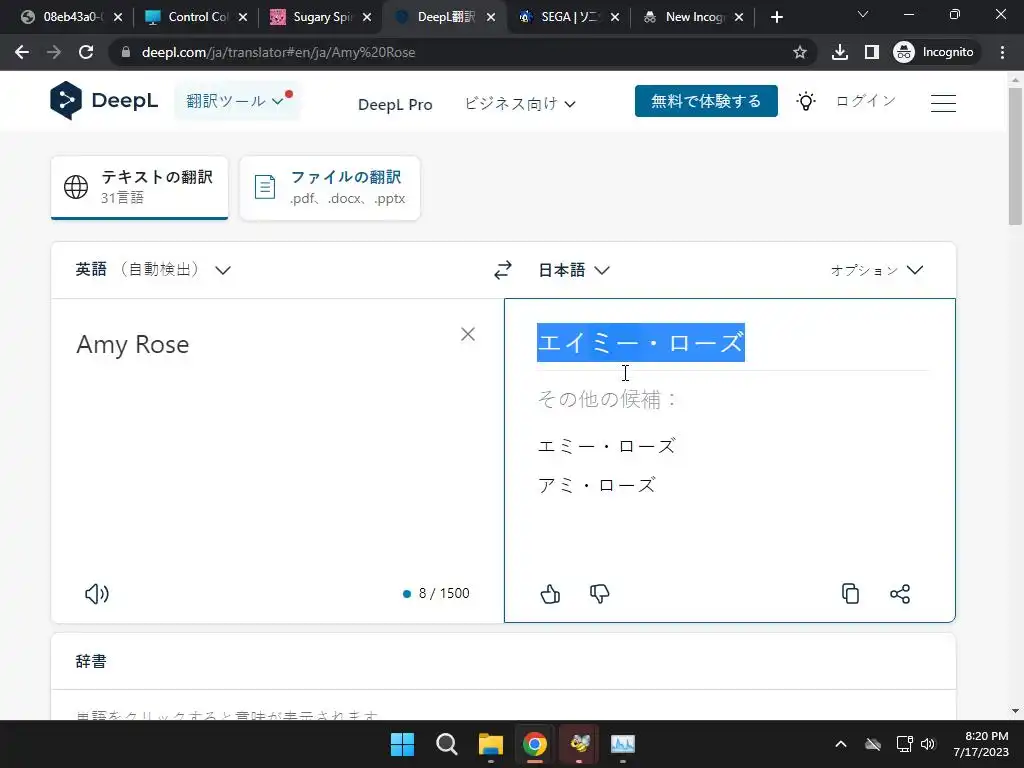
Task: Bookmark page with star icon
Action: click(799, 52)
